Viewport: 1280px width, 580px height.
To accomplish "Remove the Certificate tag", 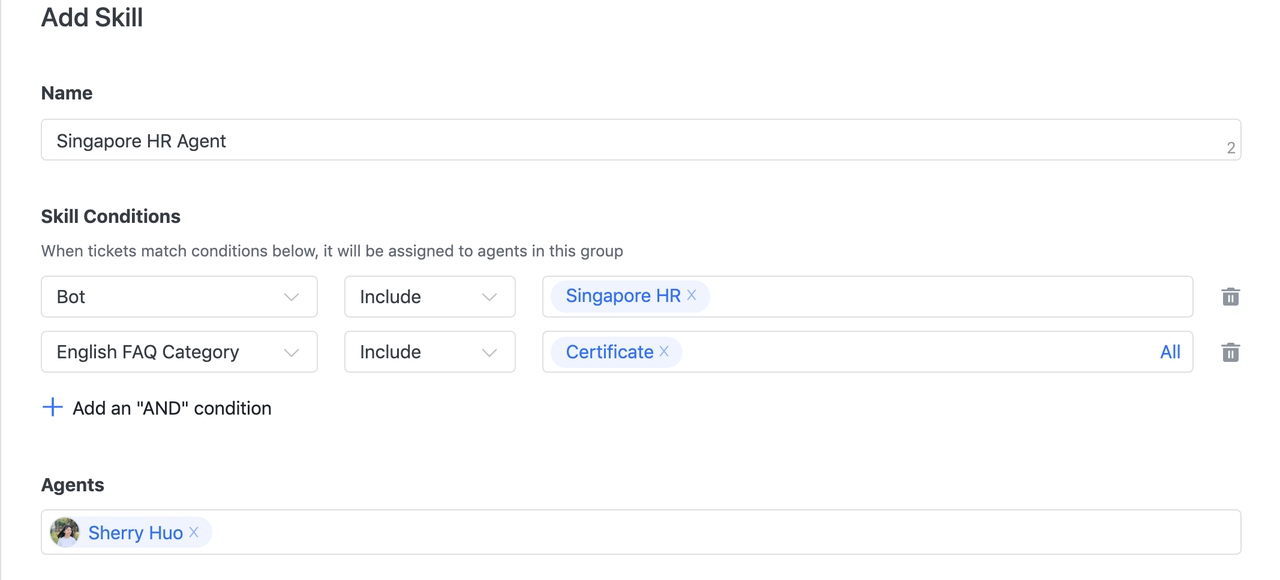I will coord(664,351).
